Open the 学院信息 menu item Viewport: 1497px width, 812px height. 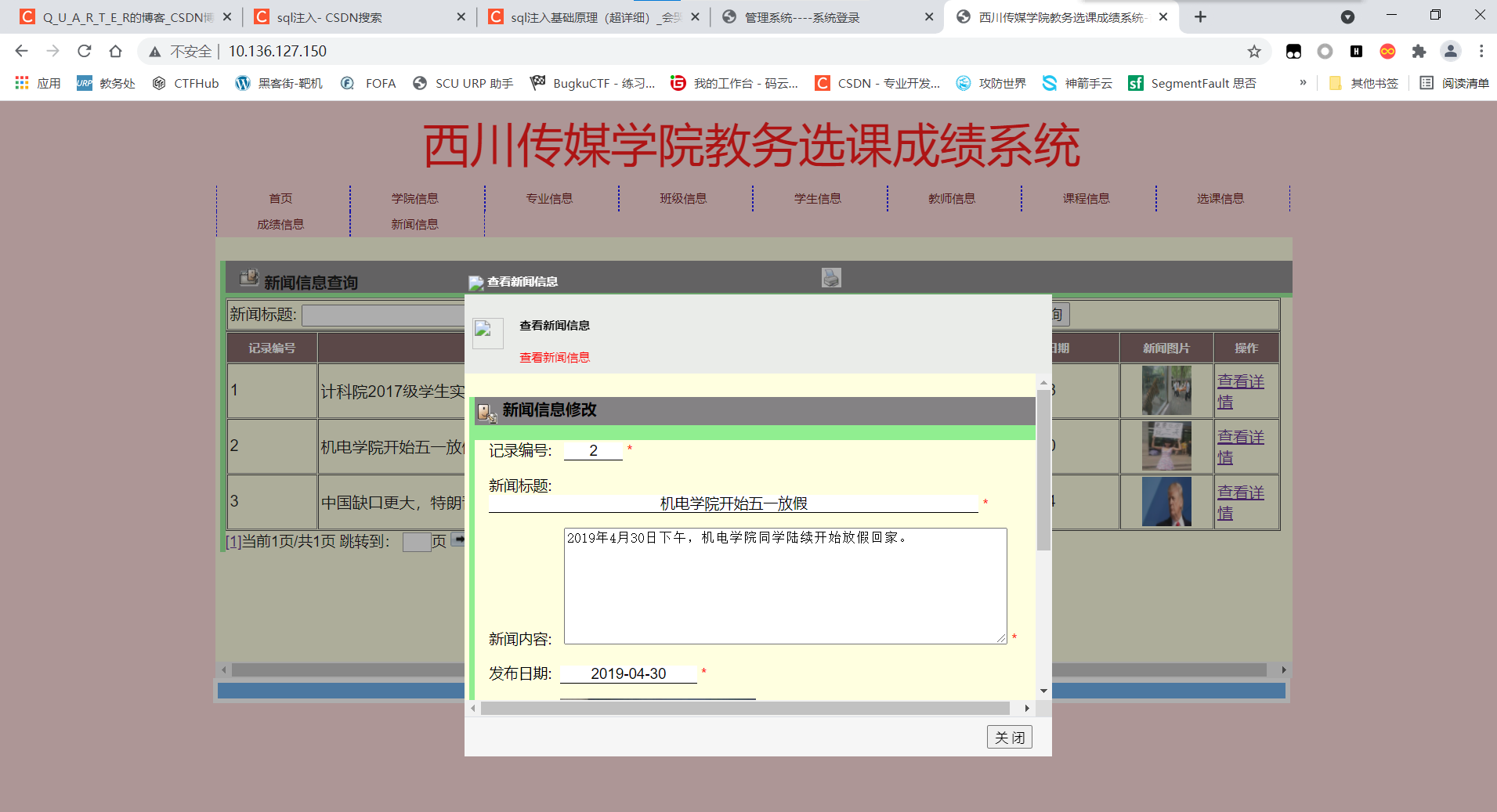coord(415,198)
